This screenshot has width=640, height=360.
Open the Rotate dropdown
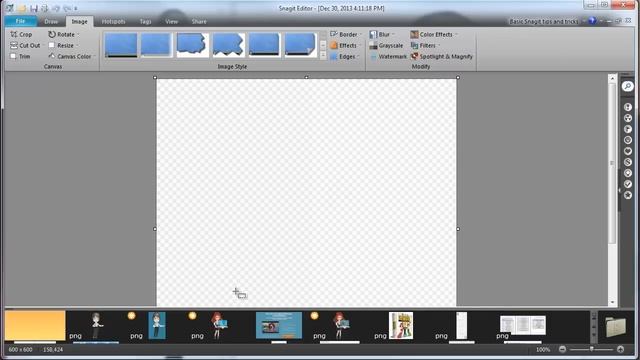click(x=63, y=35)
